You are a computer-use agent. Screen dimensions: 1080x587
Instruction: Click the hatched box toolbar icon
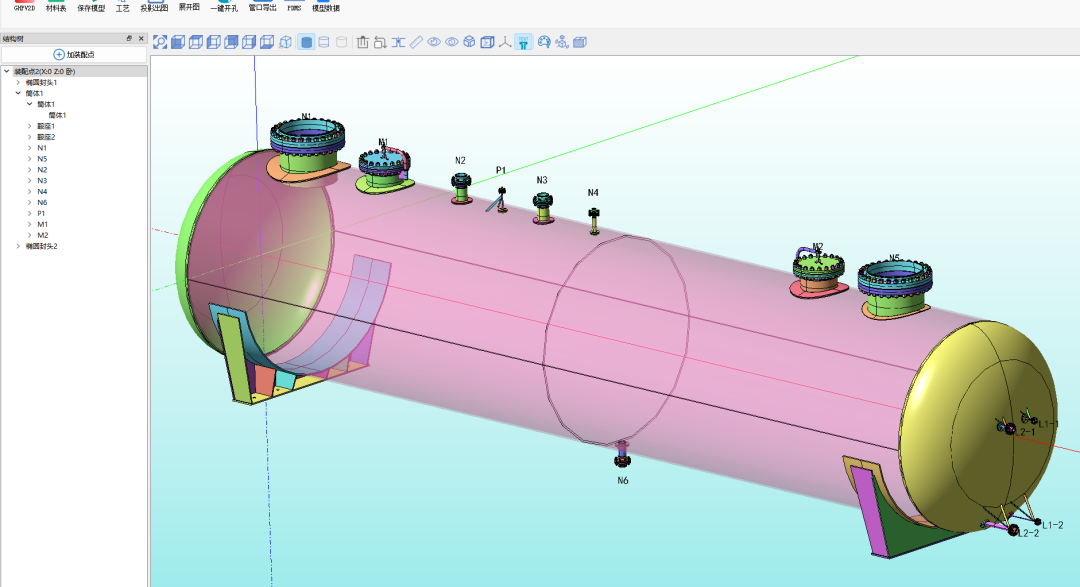tap(580, 42)
